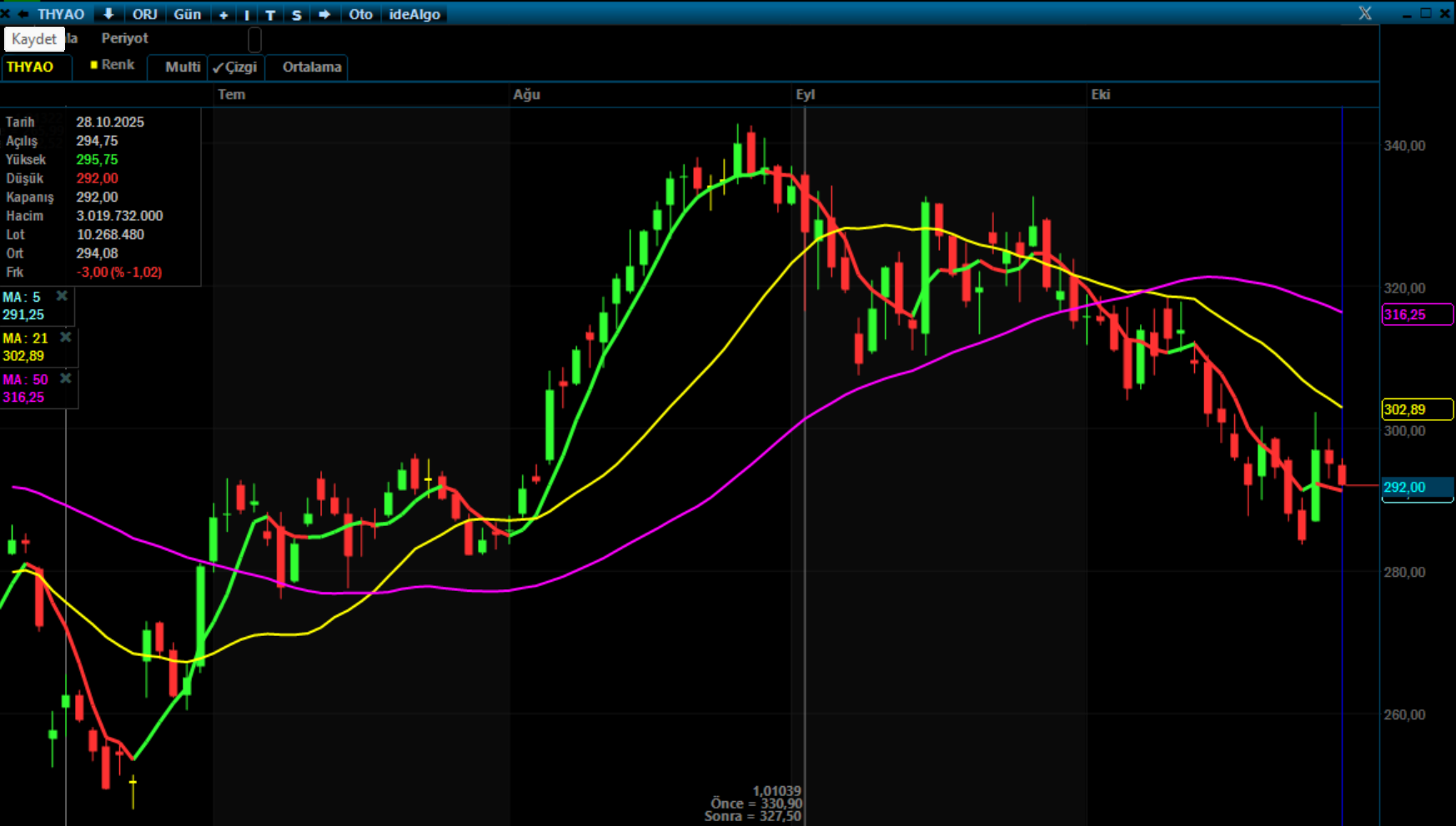The image size is (1456, 826).
Task: Open ideAlgo from the top toolbar
Action: pos(414,14)
